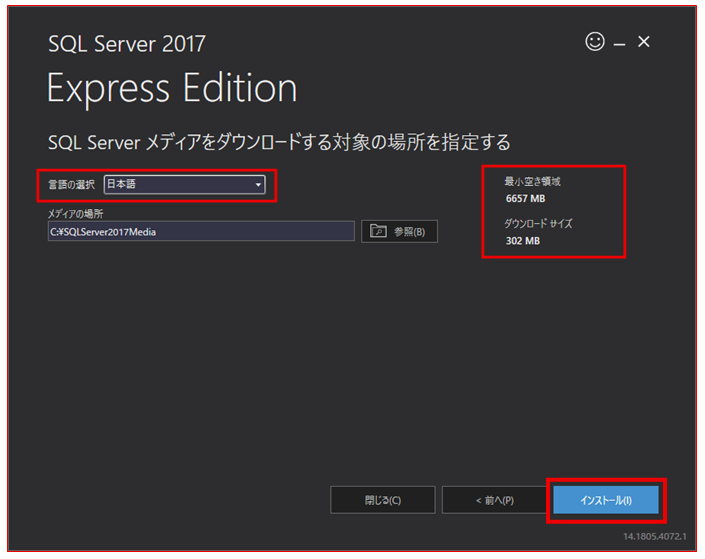Click the 言語の選択 label
The height and width of the screenshot is (559, 705).
[x=71, y=184]
